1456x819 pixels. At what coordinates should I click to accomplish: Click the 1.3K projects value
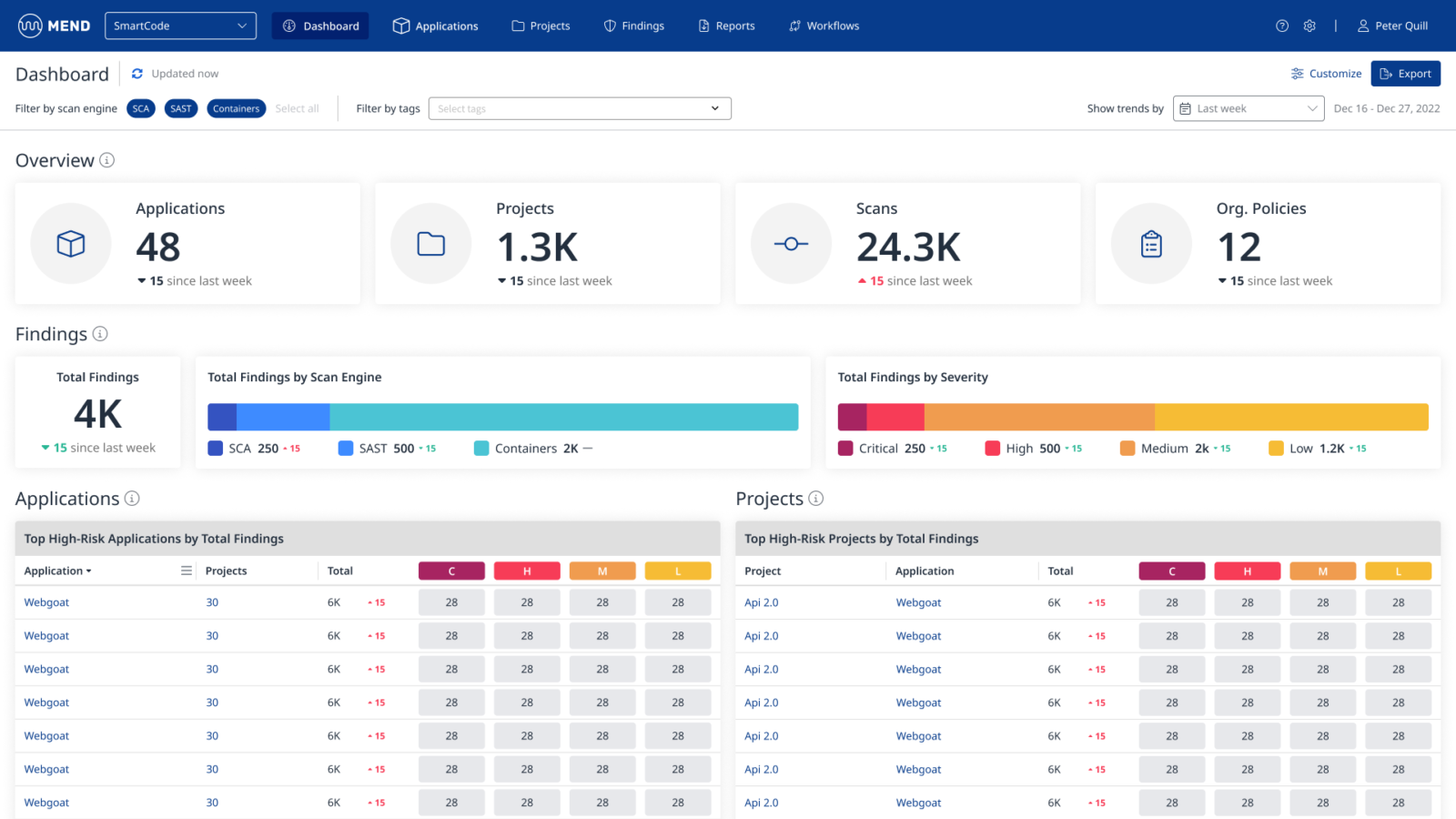[537, 247]
